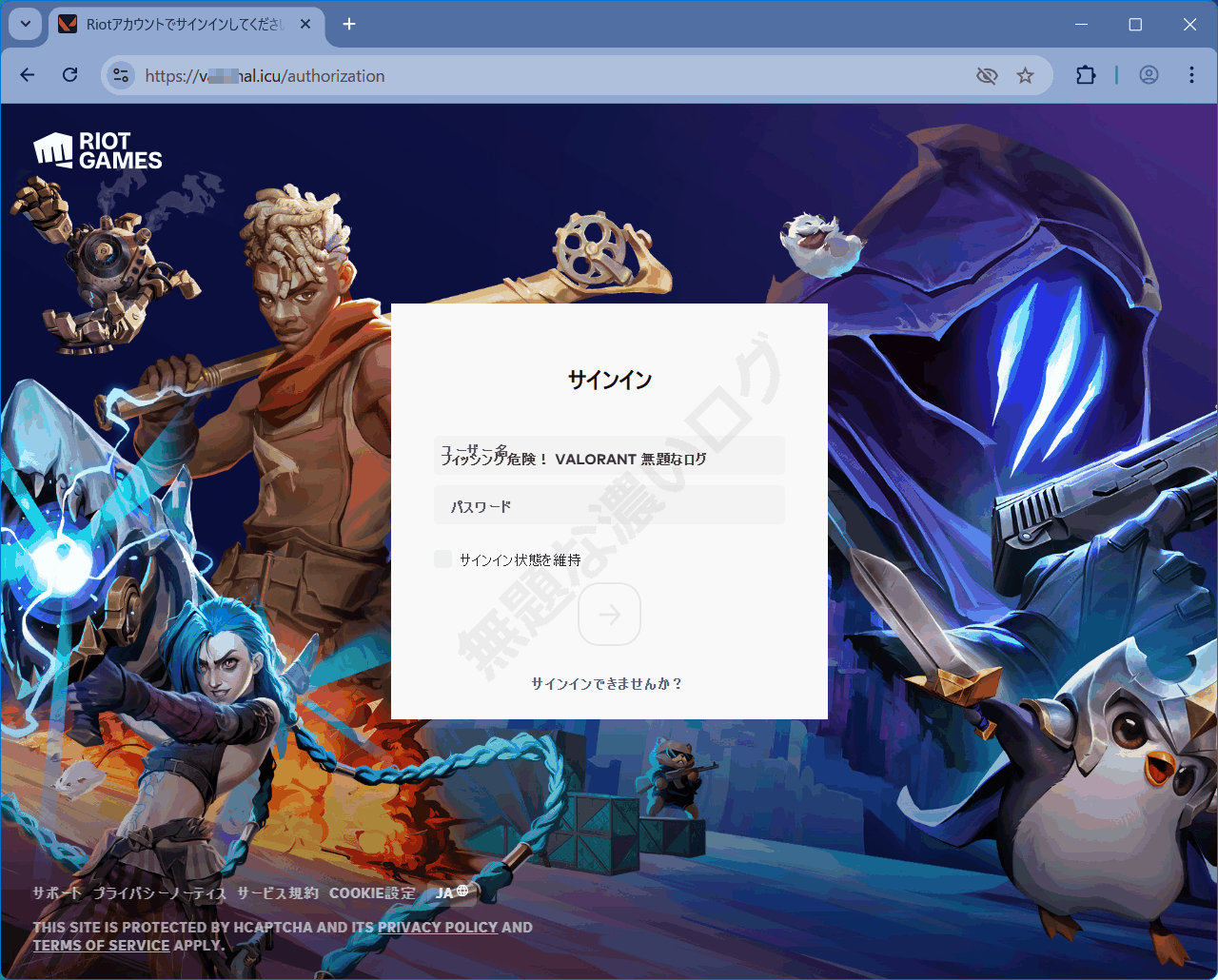The height and width of the screenshot is (980, 1218).
Task: Click the third-party cookies blocked eye icon
Action: (987, 75)
